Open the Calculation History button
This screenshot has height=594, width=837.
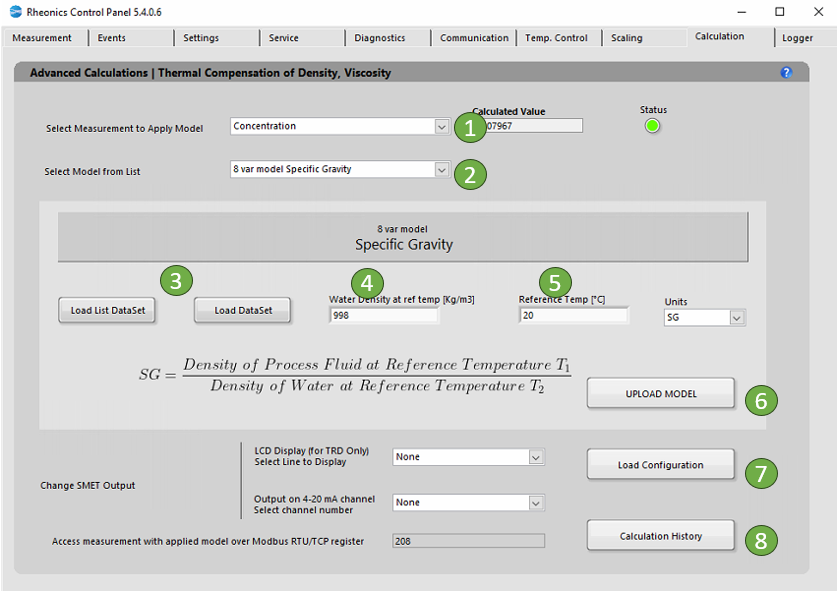pyautogui.click(x=661, y=536)
